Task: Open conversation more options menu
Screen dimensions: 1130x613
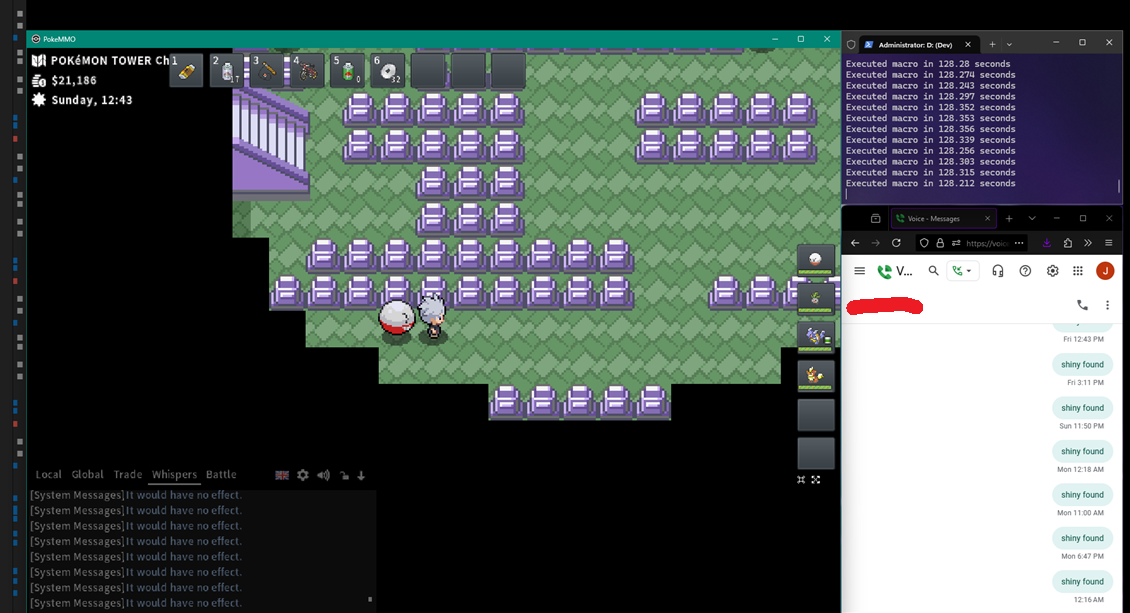Action: click(x=1108, y=305)
